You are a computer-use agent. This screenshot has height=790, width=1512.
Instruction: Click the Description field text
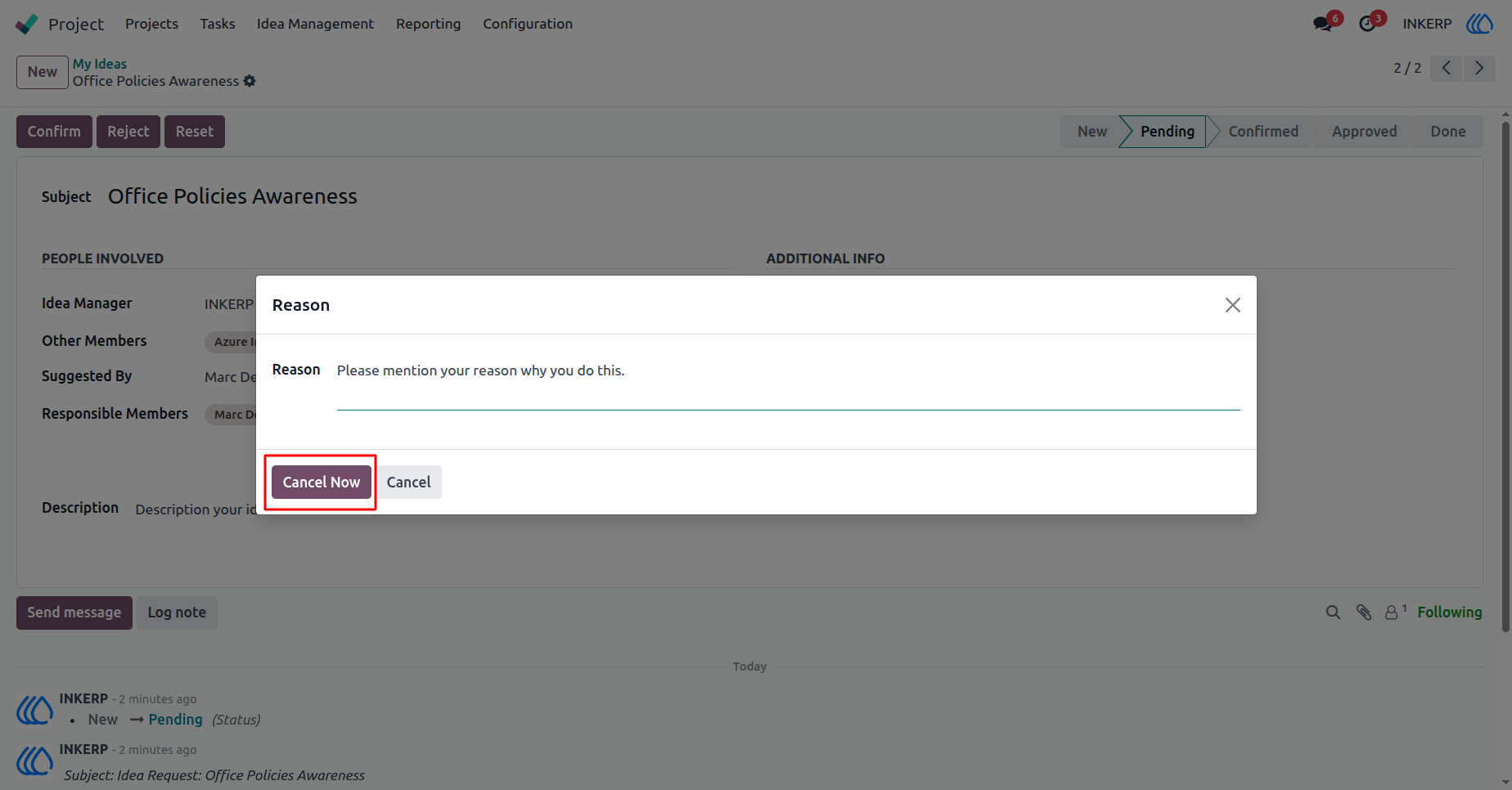coord(196,509)
